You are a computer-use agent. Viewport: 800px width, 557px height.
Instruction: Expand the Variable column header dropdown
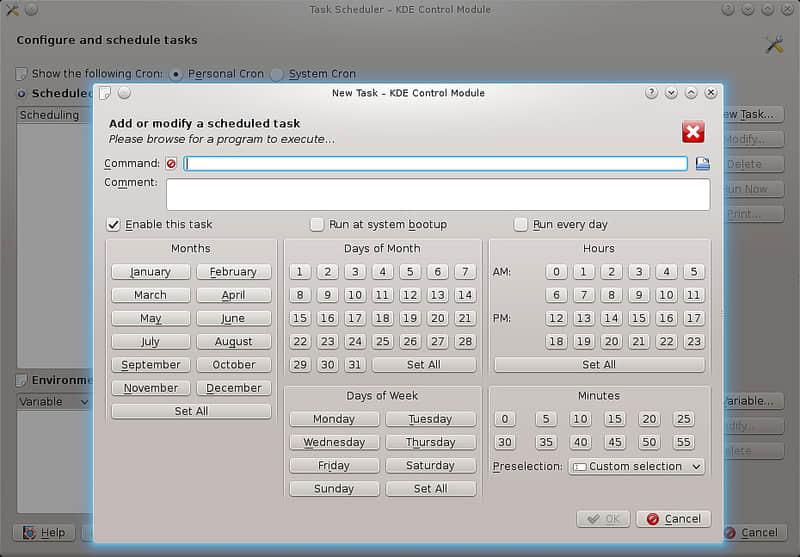[84, 402]
